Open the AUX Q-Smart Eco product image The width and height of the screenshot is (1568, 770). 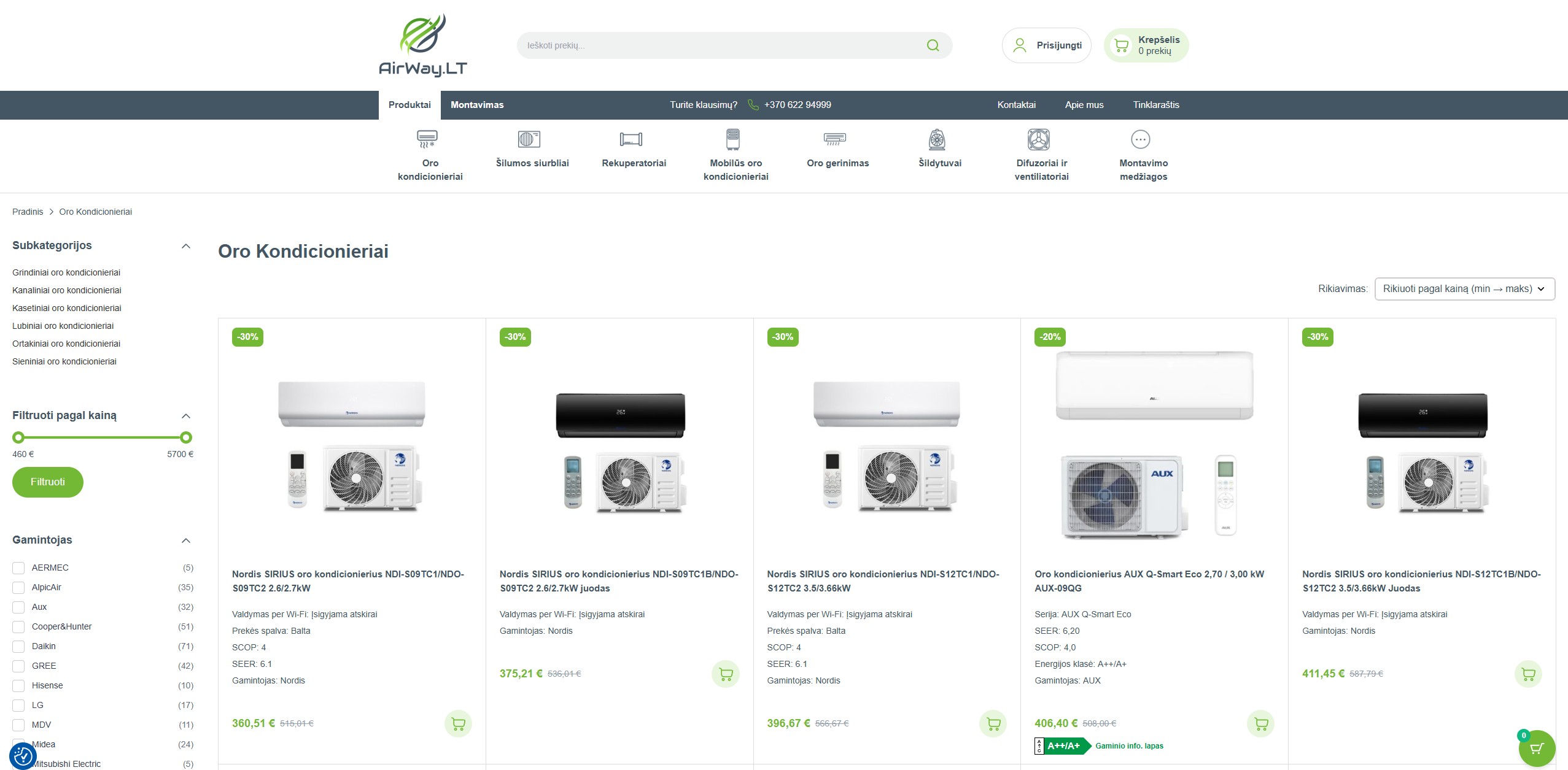(x=1154, y=445)
